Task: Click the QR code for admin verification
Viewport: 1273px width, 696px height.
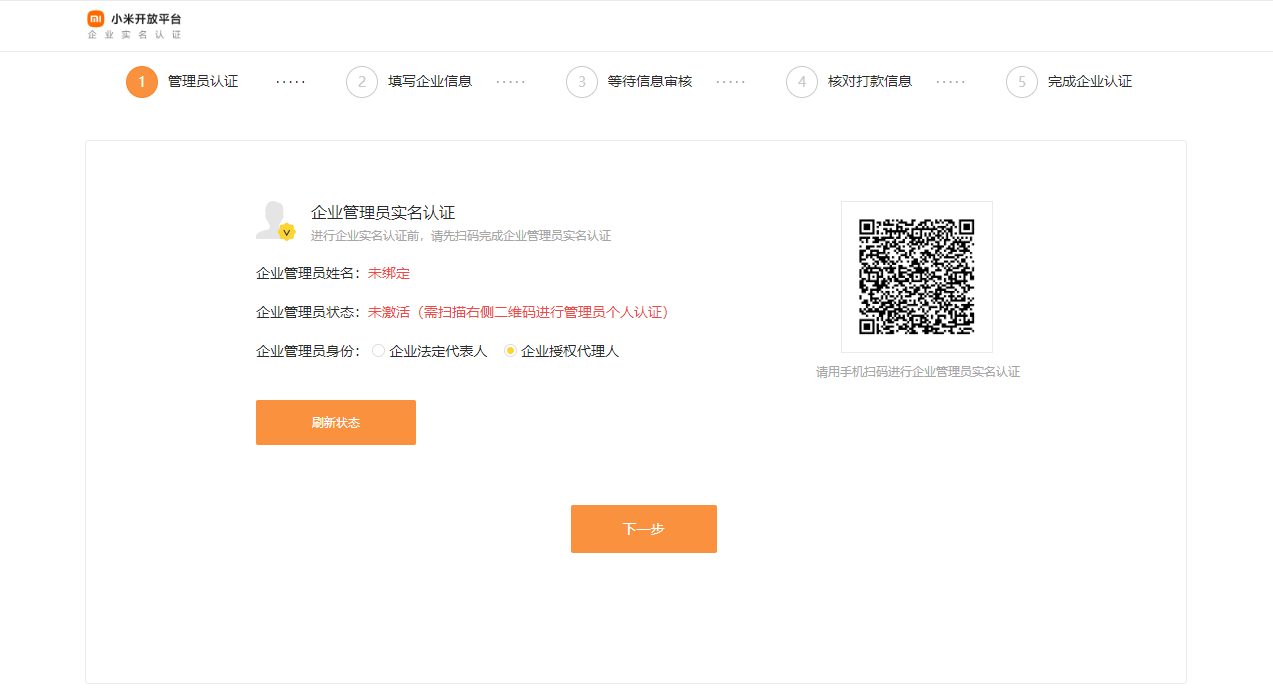Action: 917,277
